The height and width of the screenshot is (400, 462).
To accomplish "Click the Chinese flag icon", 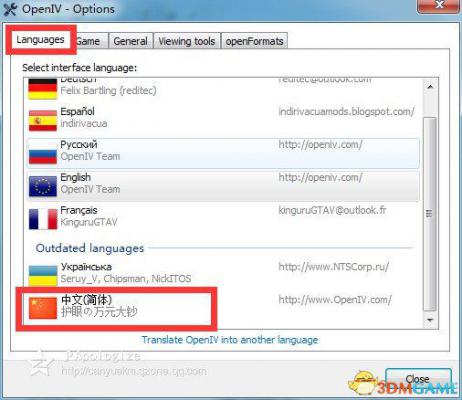I will click(x=43, y=308).
